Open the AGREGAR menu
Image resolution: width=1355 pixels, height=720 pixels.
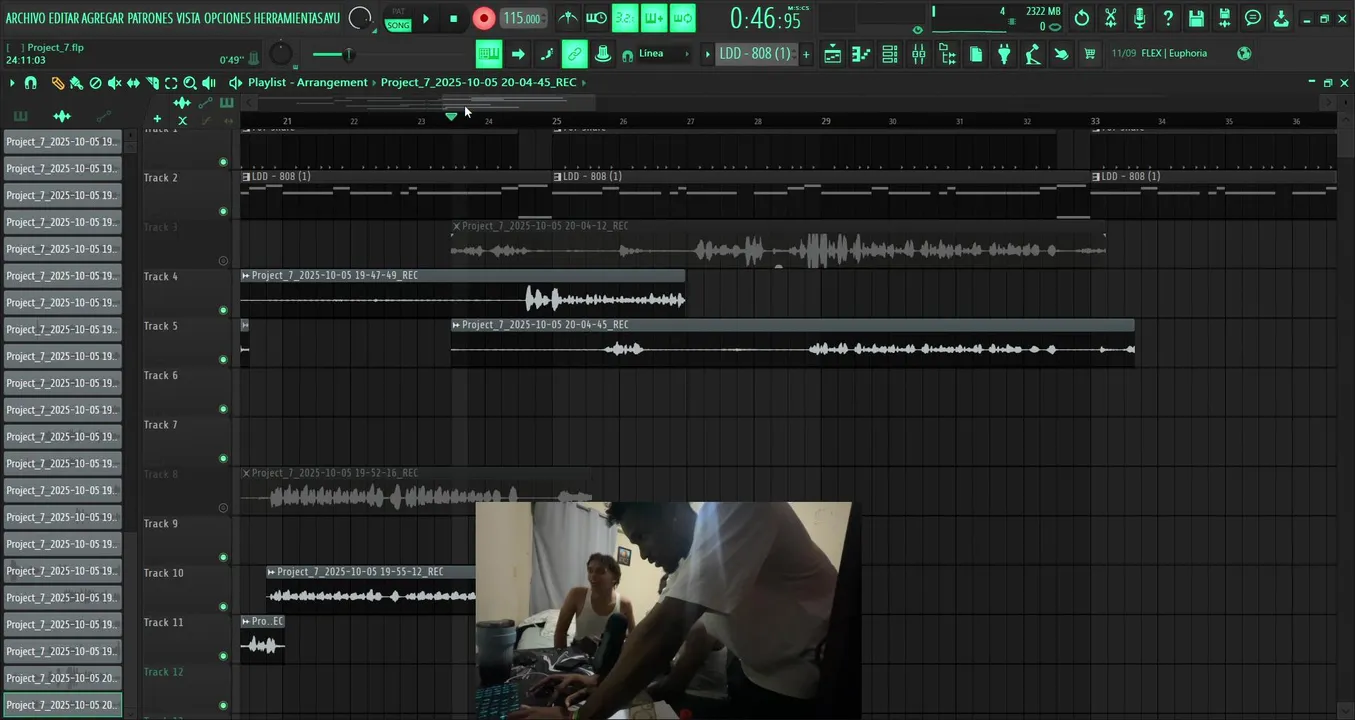click(x=102, y=18)
